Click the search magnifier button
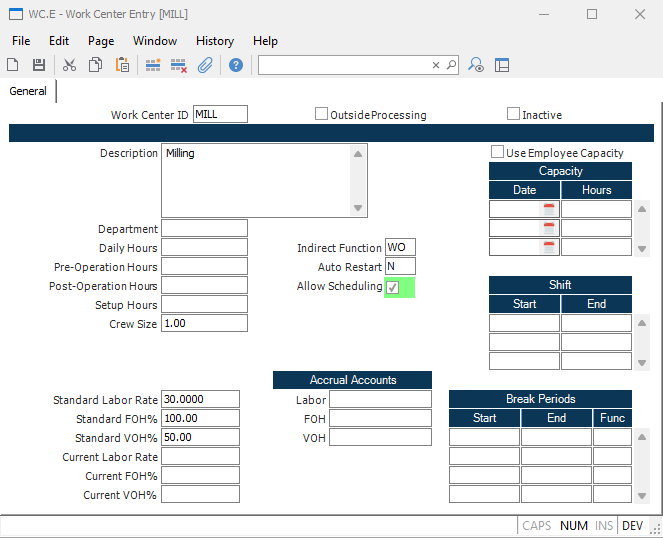 pyautogui.click(x=451, y=65)
